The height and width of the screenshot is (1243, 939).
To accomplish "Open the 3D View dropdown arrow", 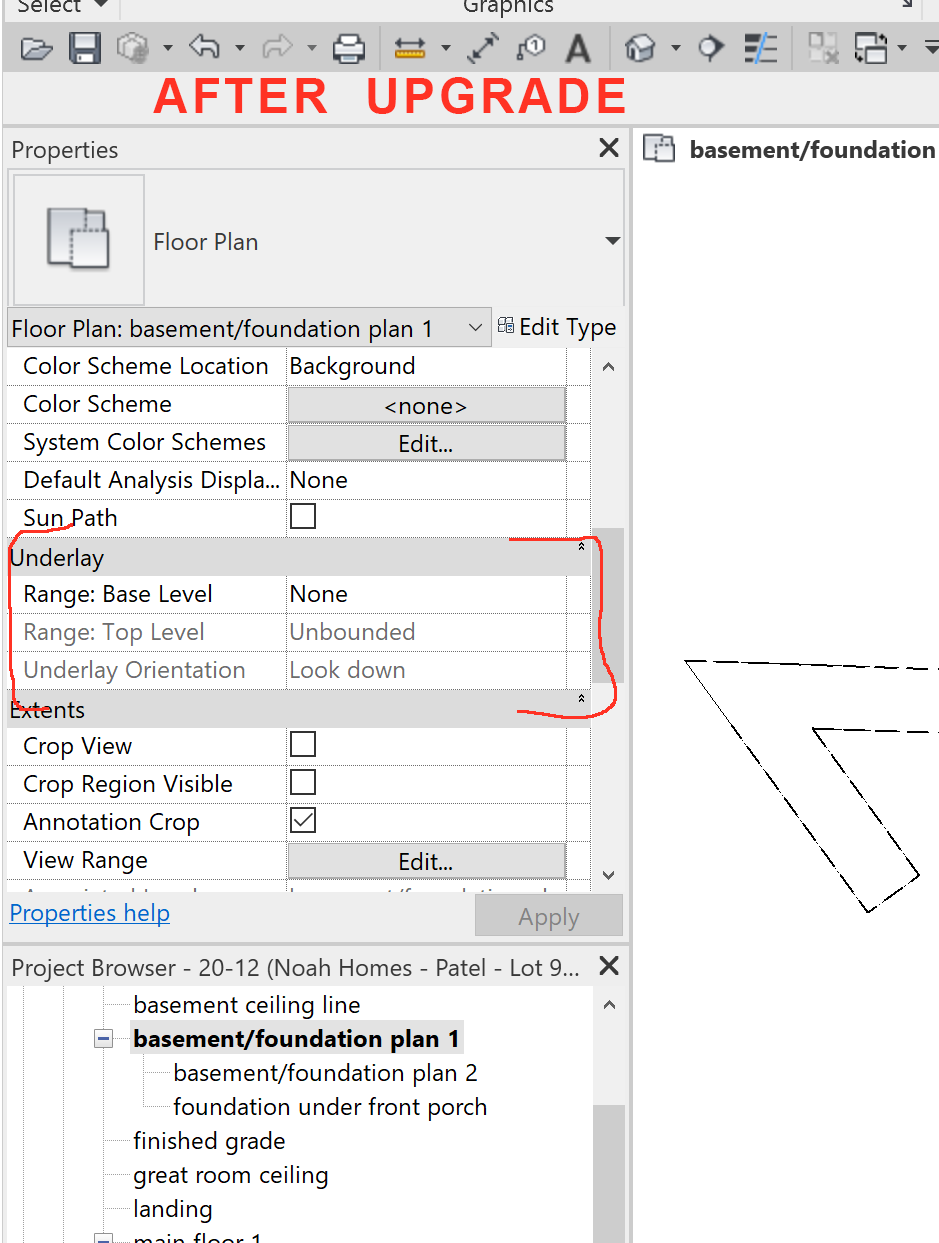I will (x=675, y=47).
